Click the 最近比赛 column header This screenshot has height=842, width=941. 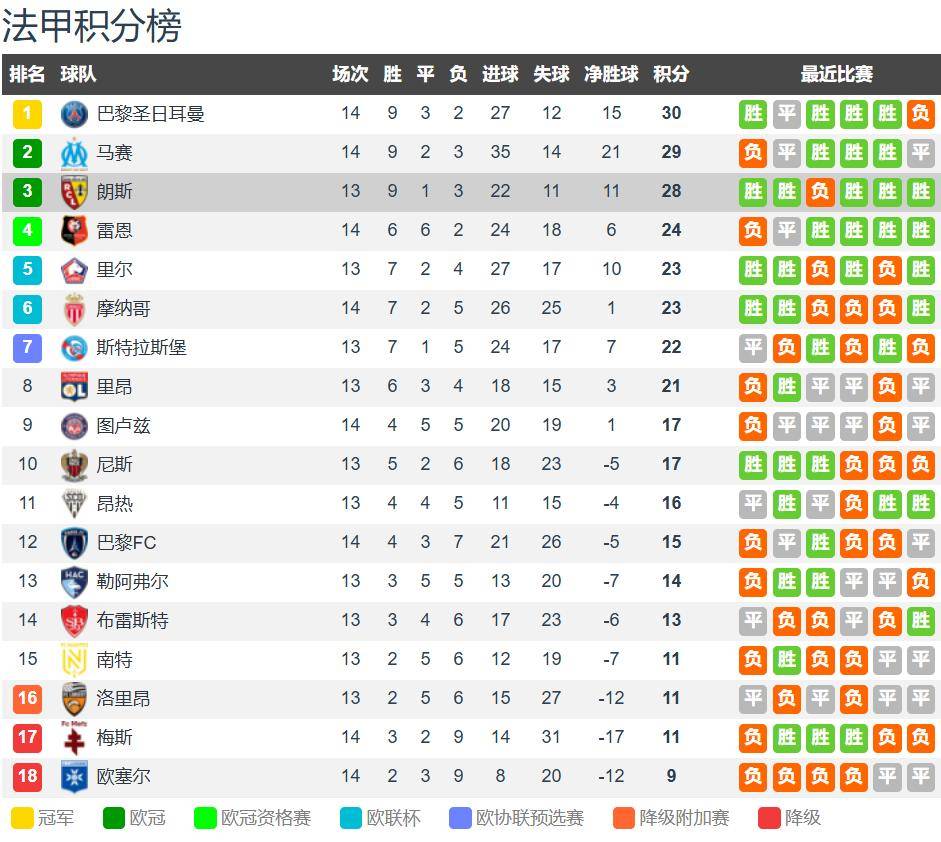coord(836,74)
